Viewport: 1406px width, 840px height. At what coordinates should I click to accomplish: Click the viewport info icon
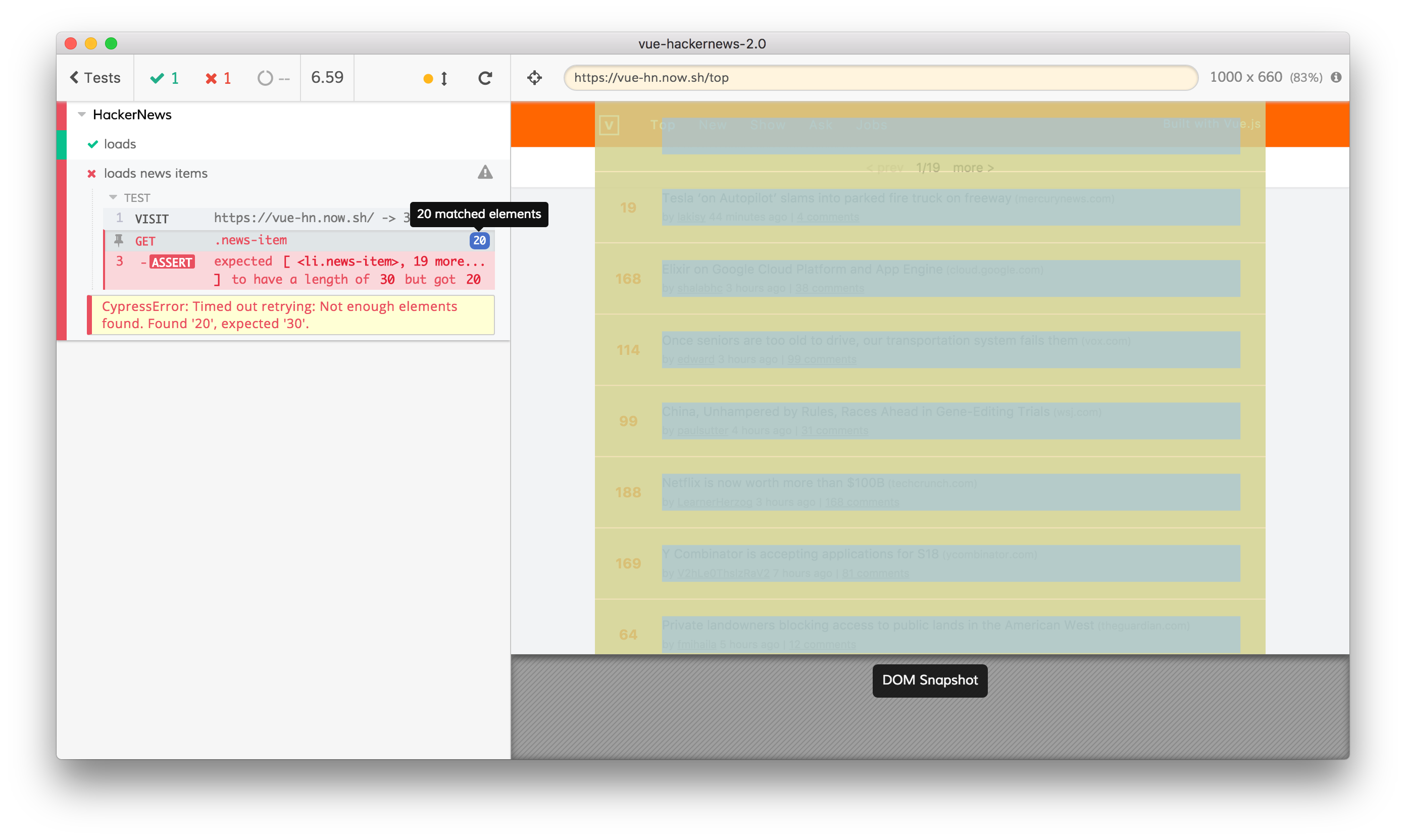(x=1336, y=78)
